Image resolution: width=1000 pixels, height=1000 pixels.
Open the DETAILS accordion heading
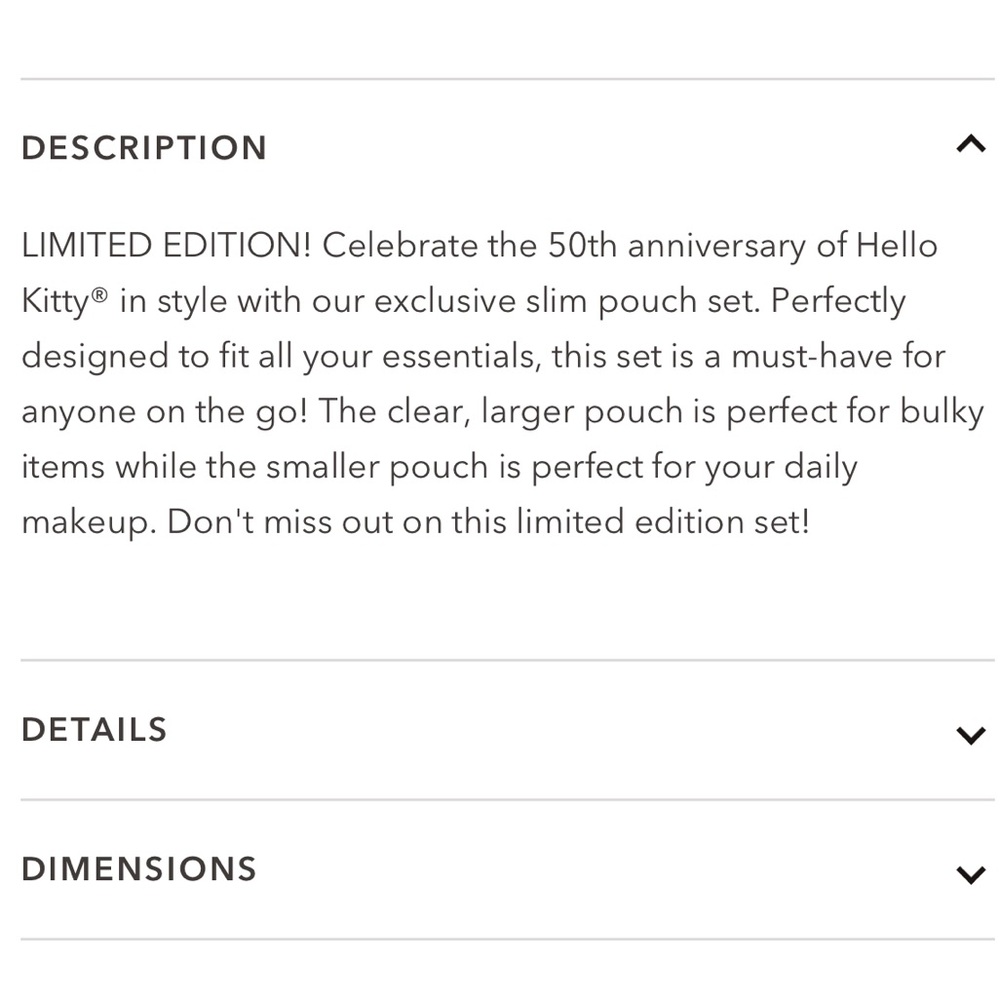pyautogui.click(x=94, y=730)
